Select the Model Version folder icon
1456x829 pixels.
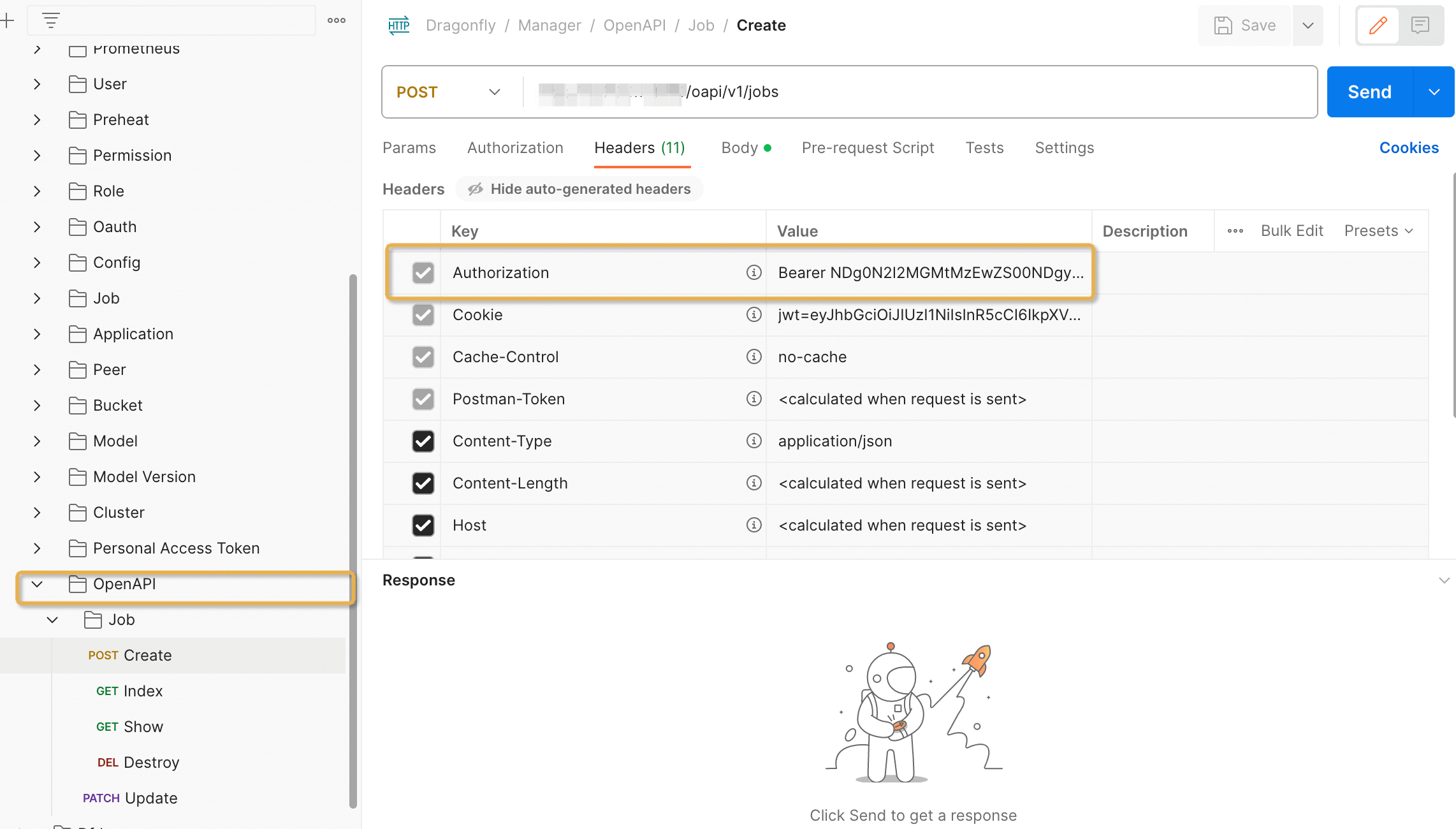[x=78, y=477]
